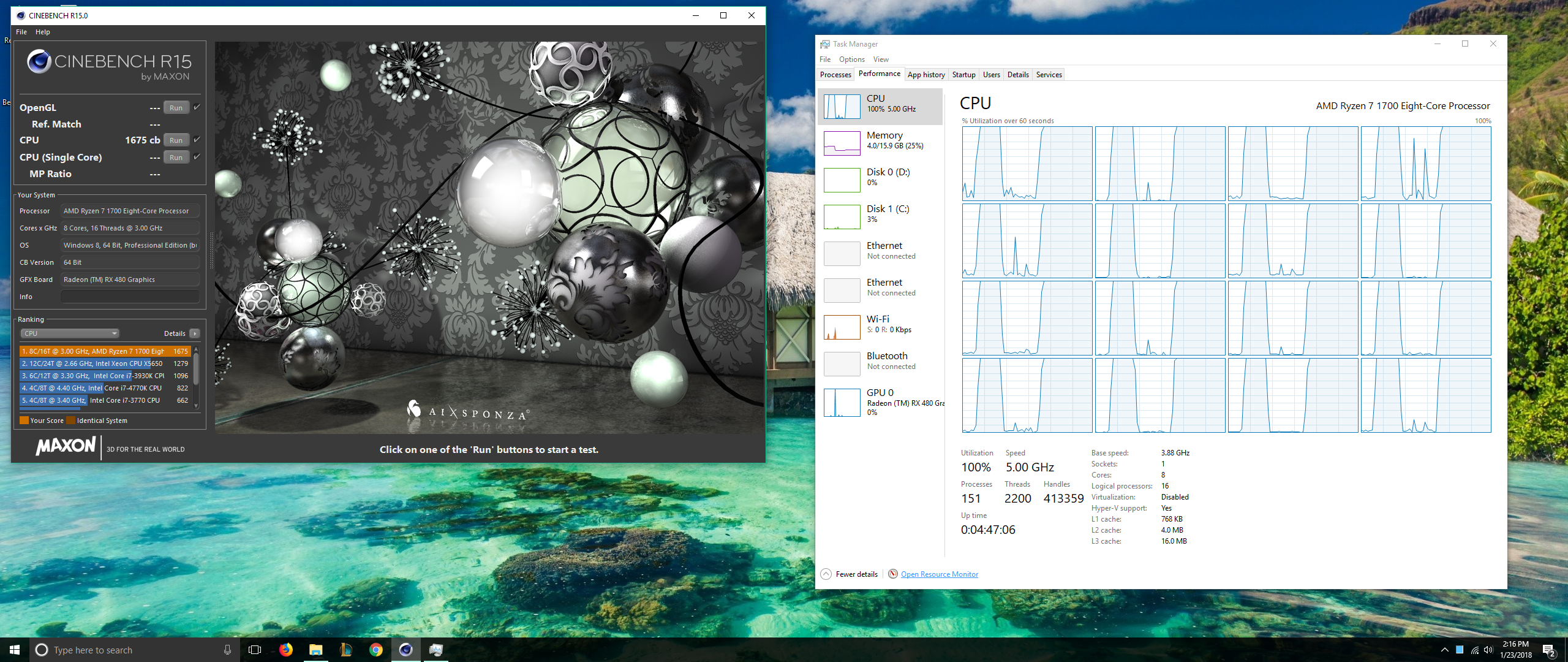Toggle the OpenGL test checkbox
Image resolution: width=1568 pixels, height=662 pixels.
[197, 107]
